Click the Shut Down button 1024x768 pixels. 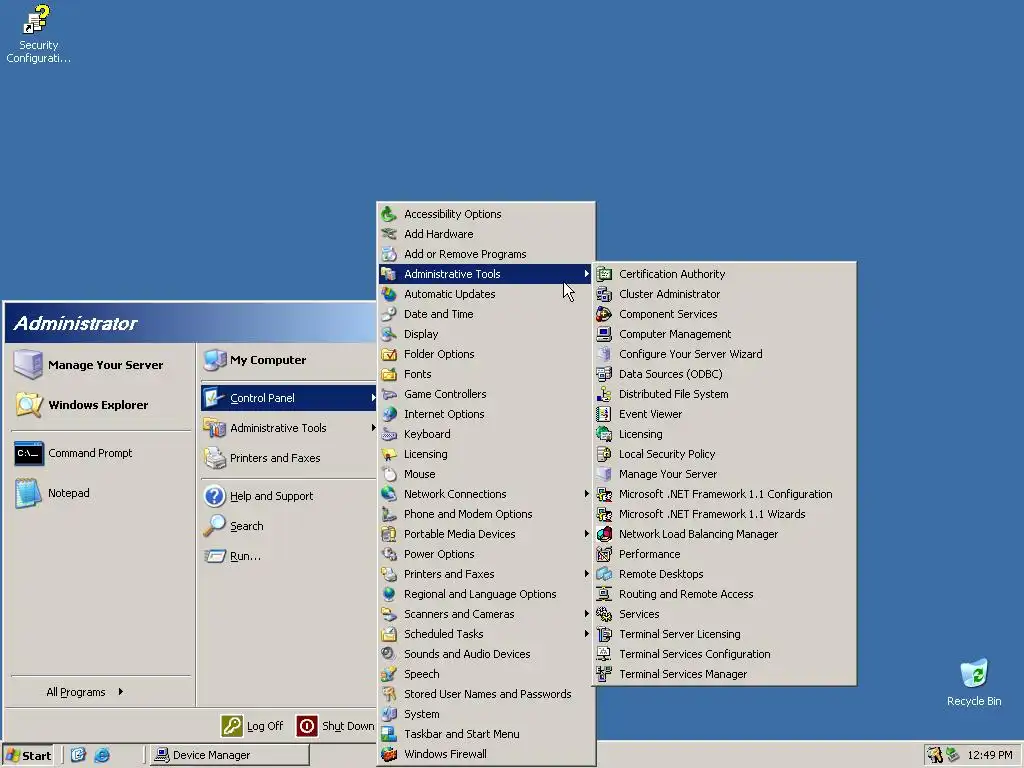click(x=335, y=726)
